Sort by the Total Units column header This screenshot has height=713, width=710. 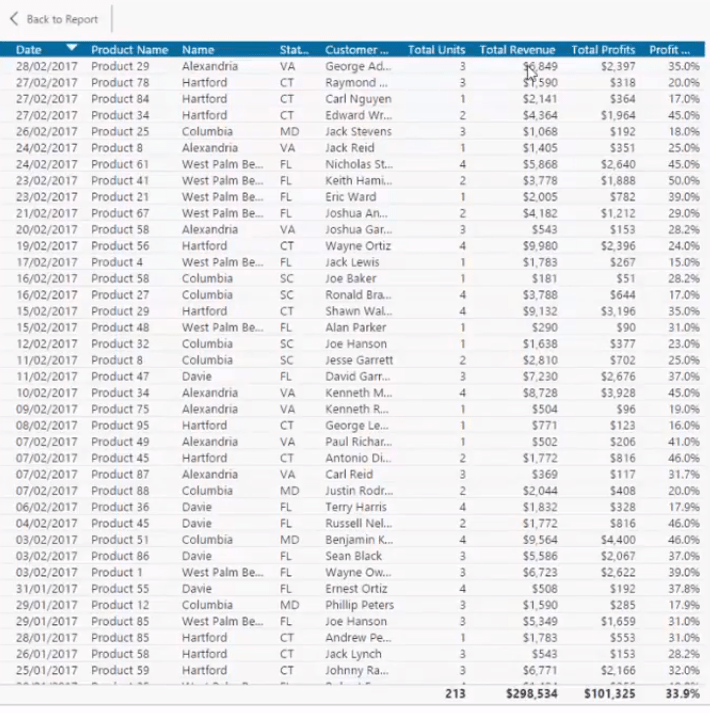coord(437,50)
